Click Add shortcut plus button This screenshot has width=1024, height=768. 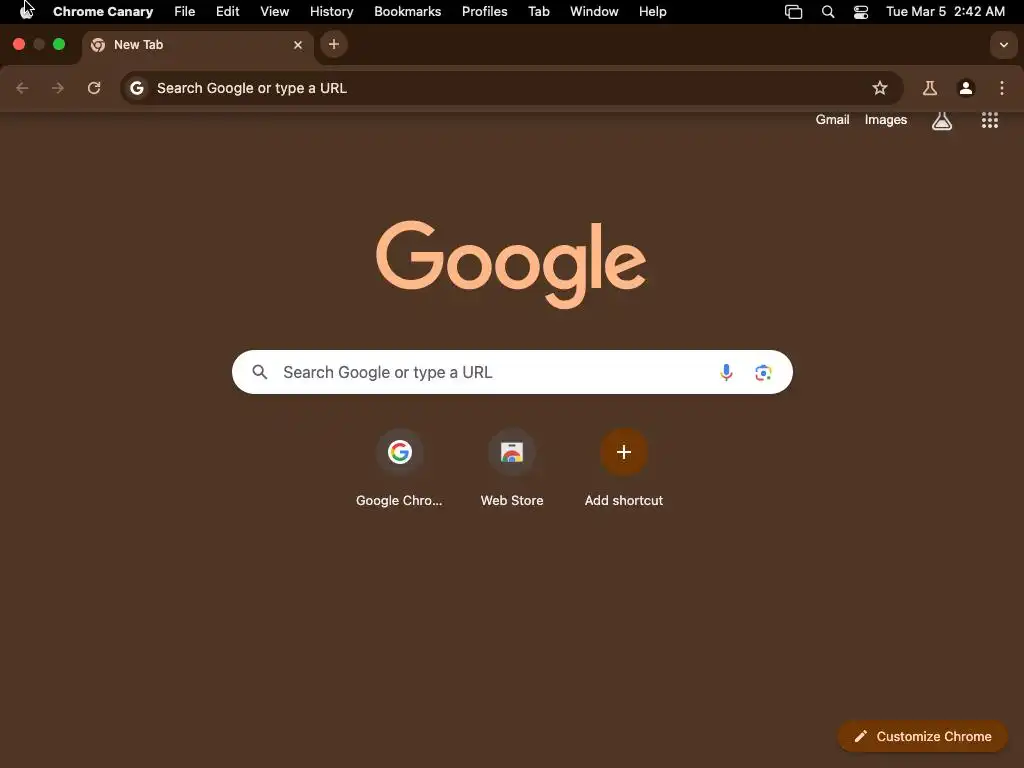pyautogui.click(x=624, y=452)
